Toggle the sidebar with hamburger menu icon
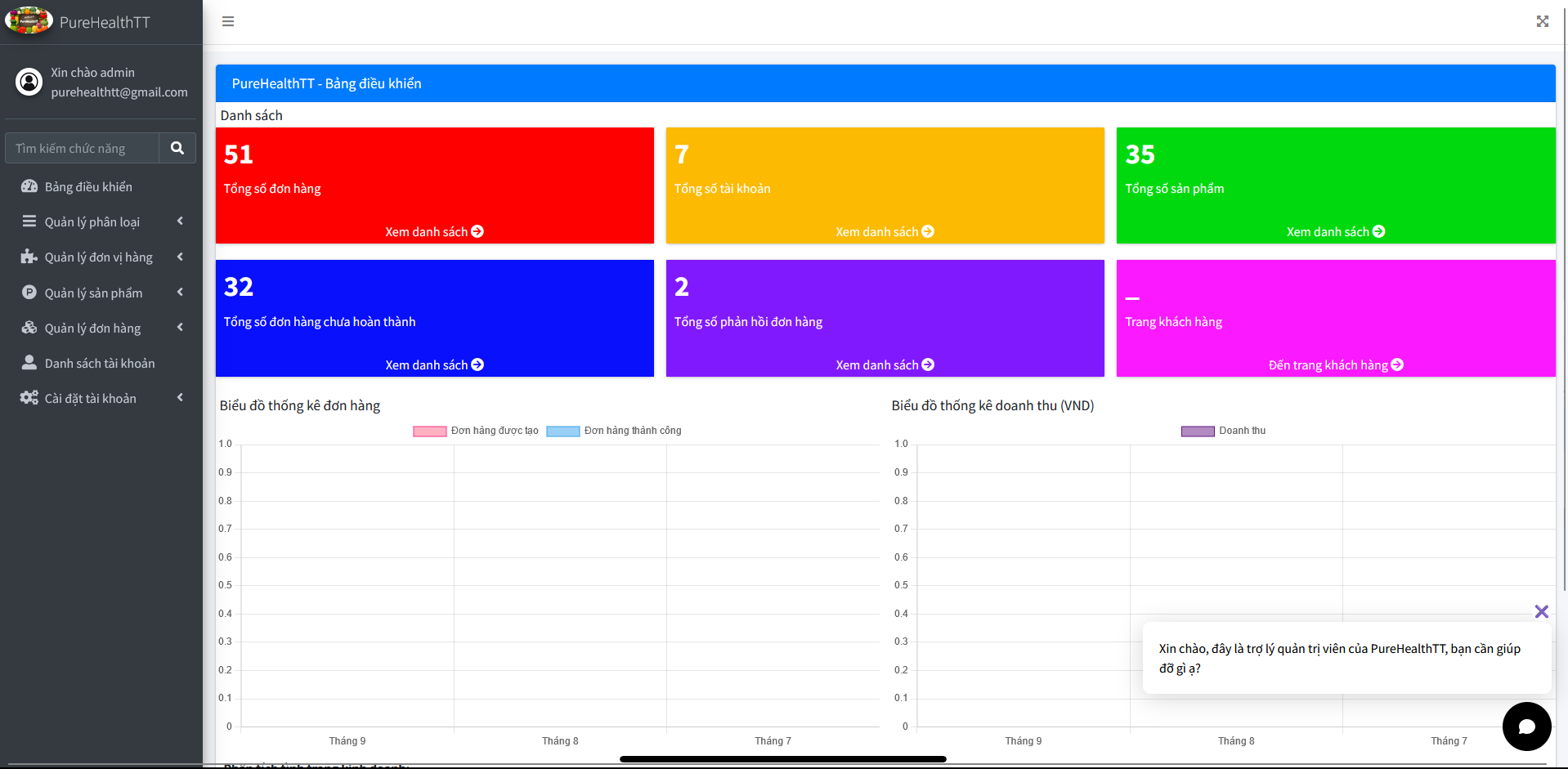The image size is (1568, 769). pyautogui.click(x=228, y=21)
